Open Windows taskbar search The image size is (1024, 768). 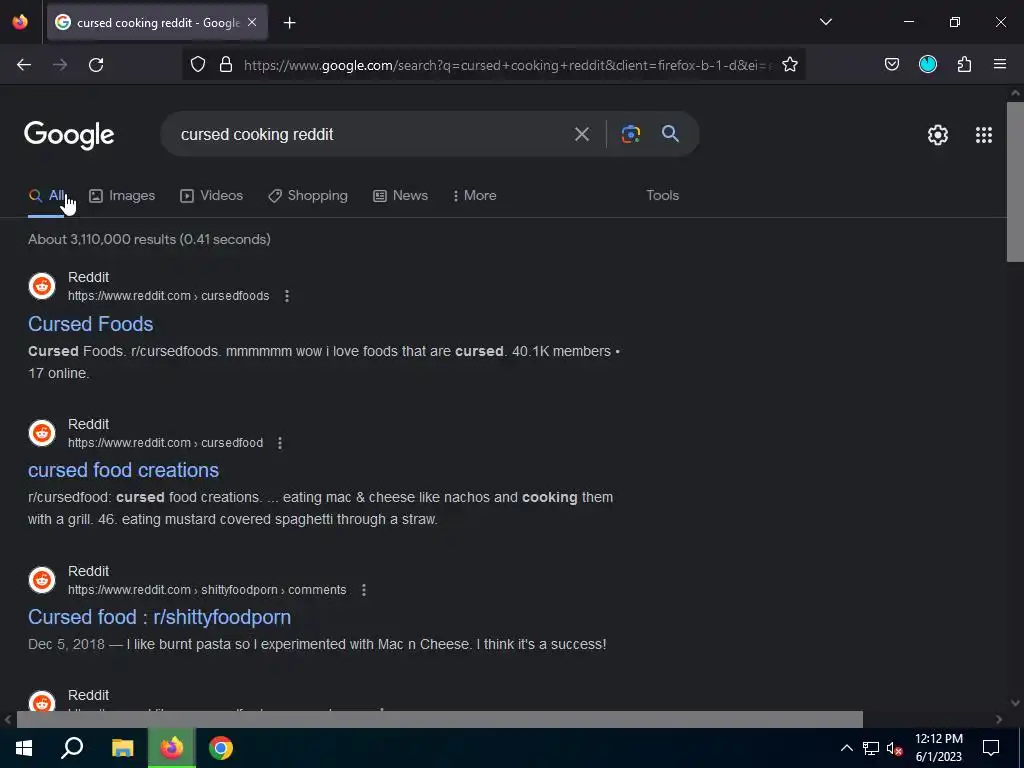(72, 748)
